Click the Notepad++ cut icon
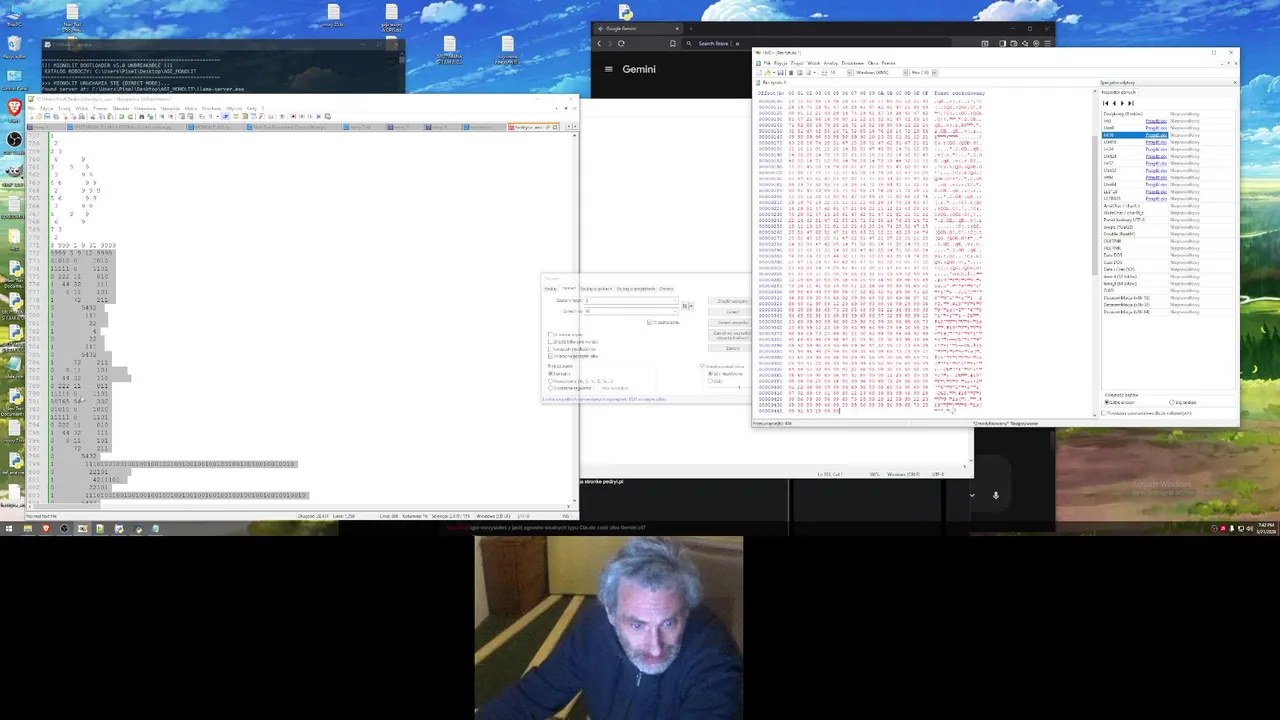 93,117
